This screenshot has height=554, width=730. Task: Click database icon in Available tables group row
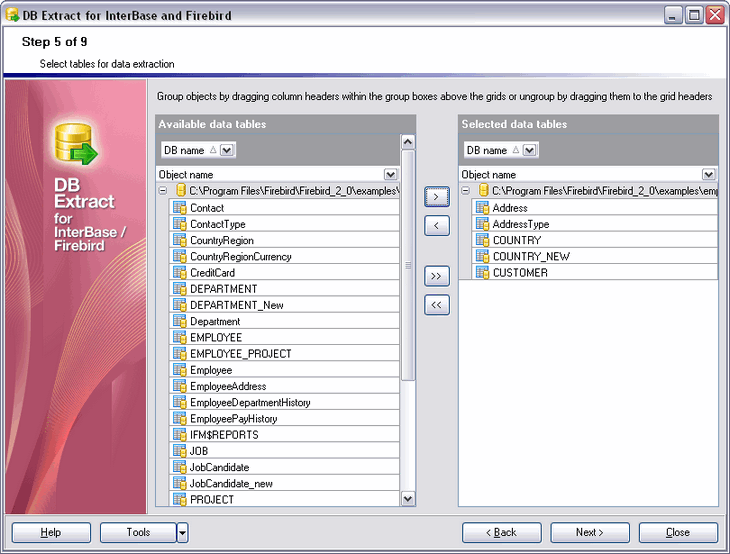[181, 190]
